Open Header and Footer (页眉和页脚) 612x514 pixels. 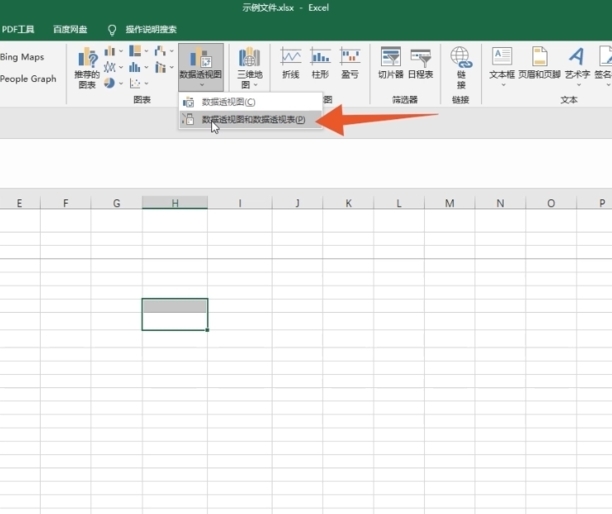point(540,63)
